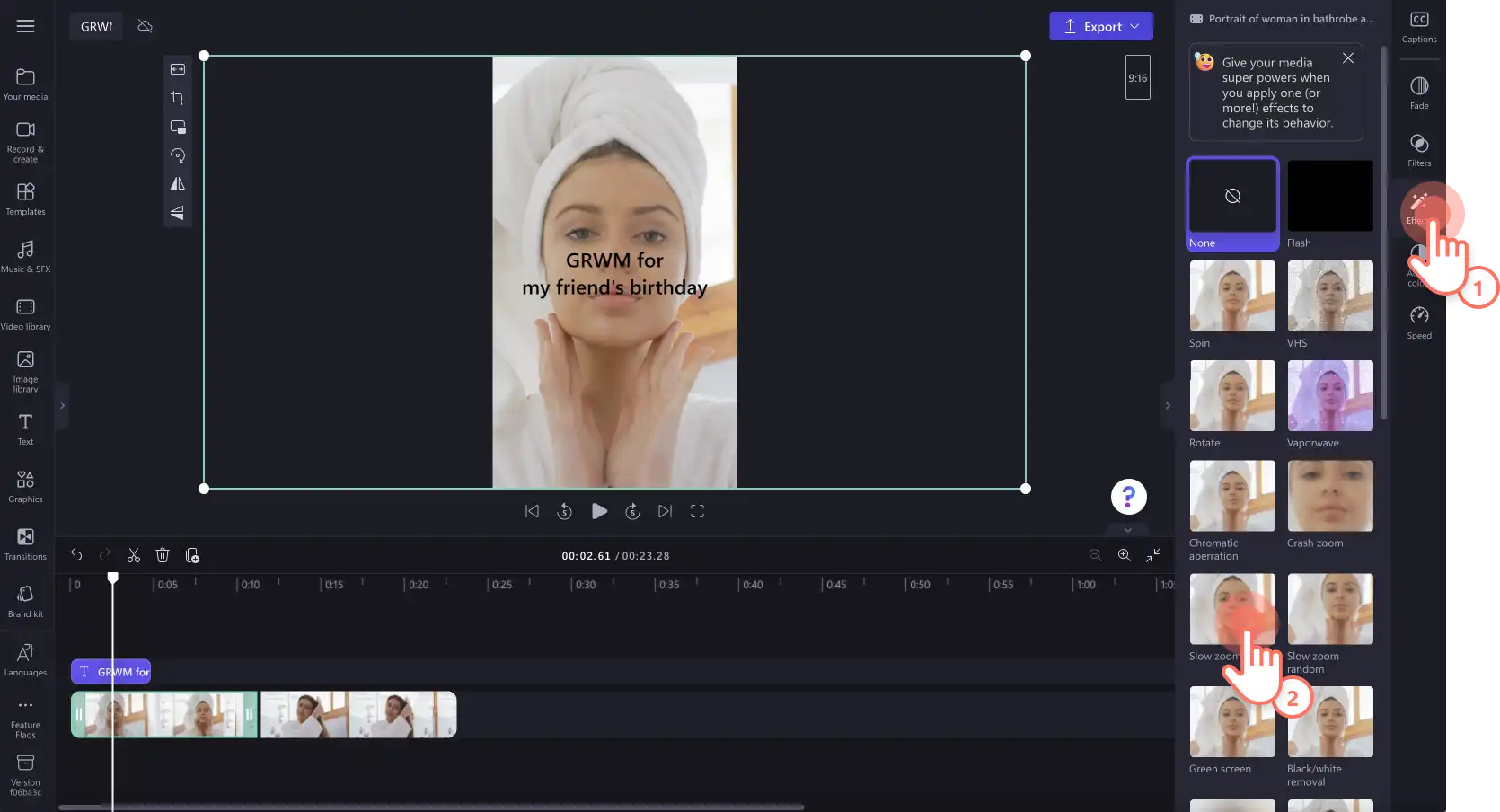The image size is (1500, 812).
Task: Select the GRWM text clip on timeline
Action: [110, 672]
